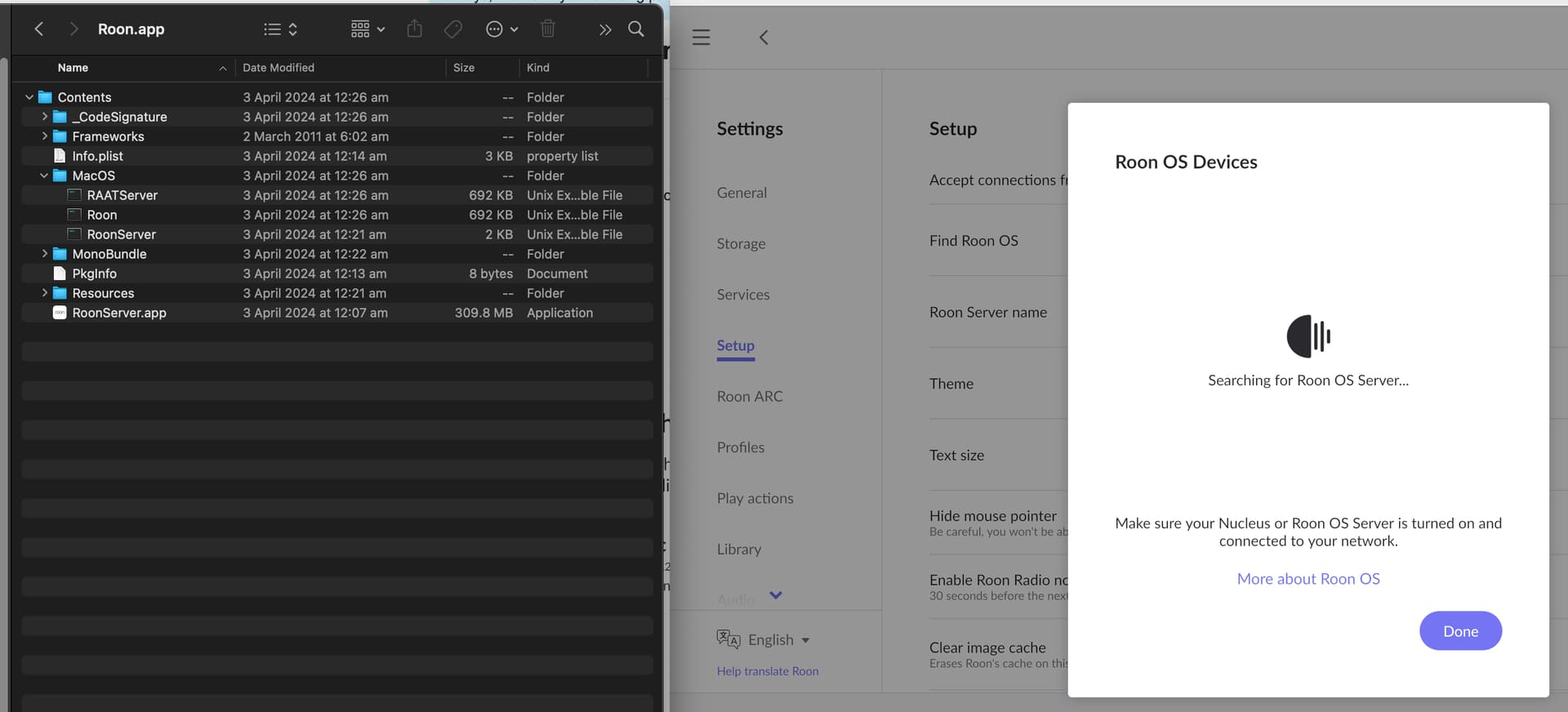The height and width of the screenshot is (712, 1568).
Task: Click Help translate Roon link
Action: tap(768, 671)
